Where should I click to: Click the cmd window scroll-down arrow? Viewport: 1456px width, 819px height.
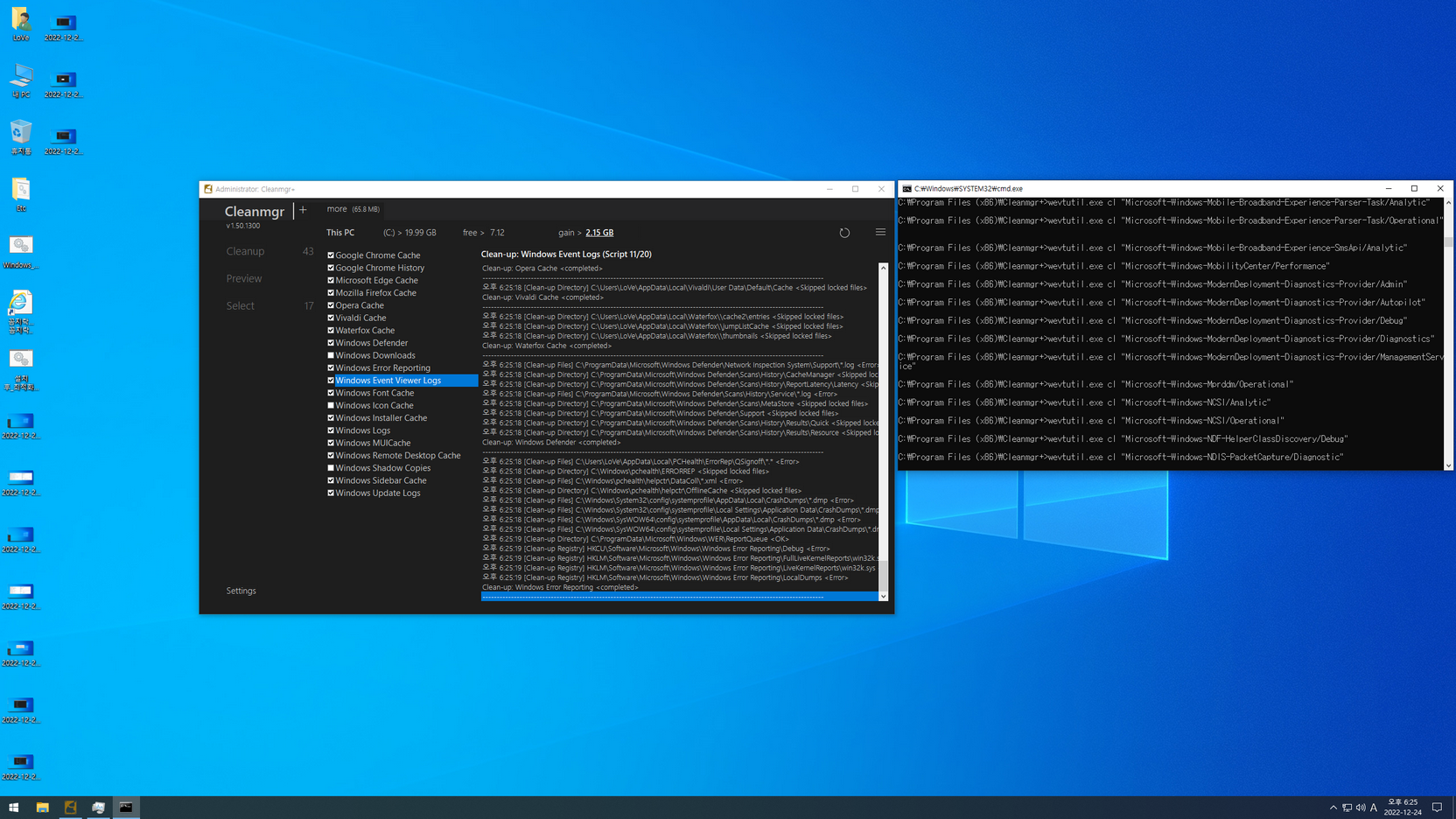tap(1448, 465)
